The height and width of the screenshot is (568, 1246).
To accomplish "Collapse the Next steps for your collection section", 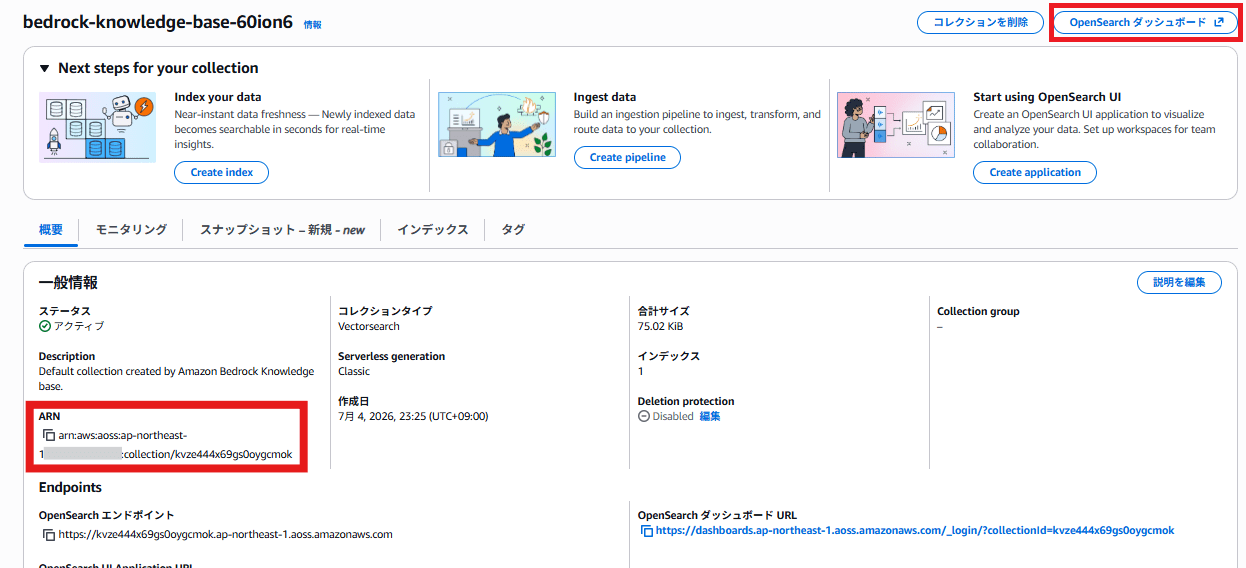I will click(44, 68).
